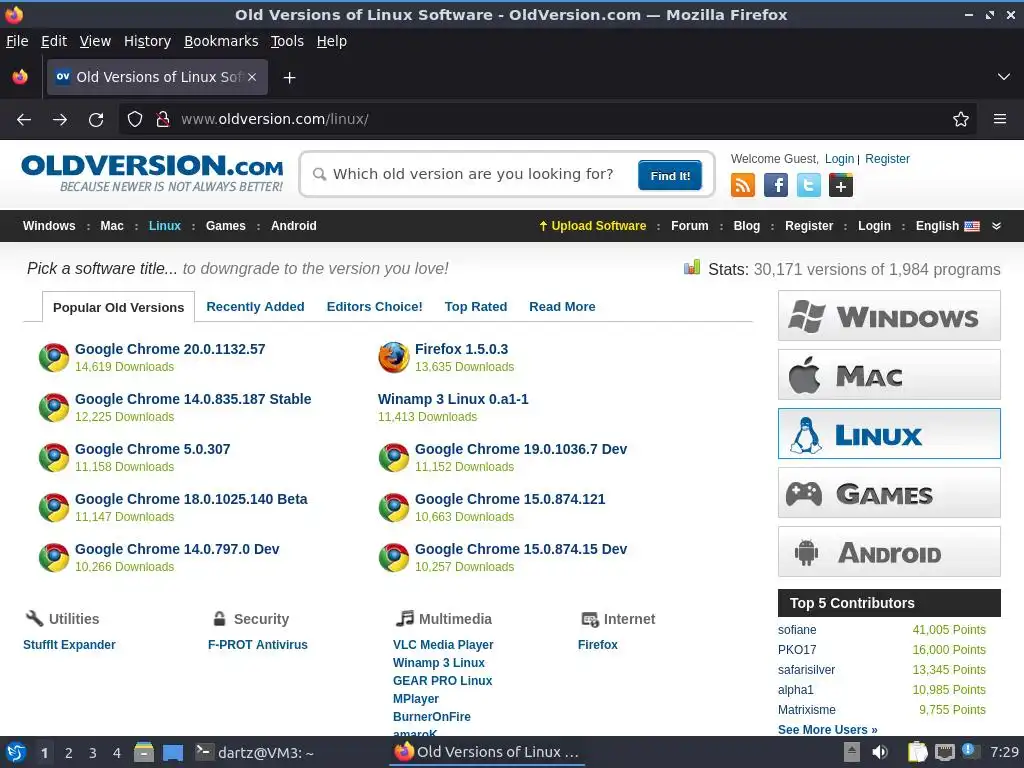Expand the list all tabs chevron
This screenshot has width=1024, height=768.
tap(1004, 77)
